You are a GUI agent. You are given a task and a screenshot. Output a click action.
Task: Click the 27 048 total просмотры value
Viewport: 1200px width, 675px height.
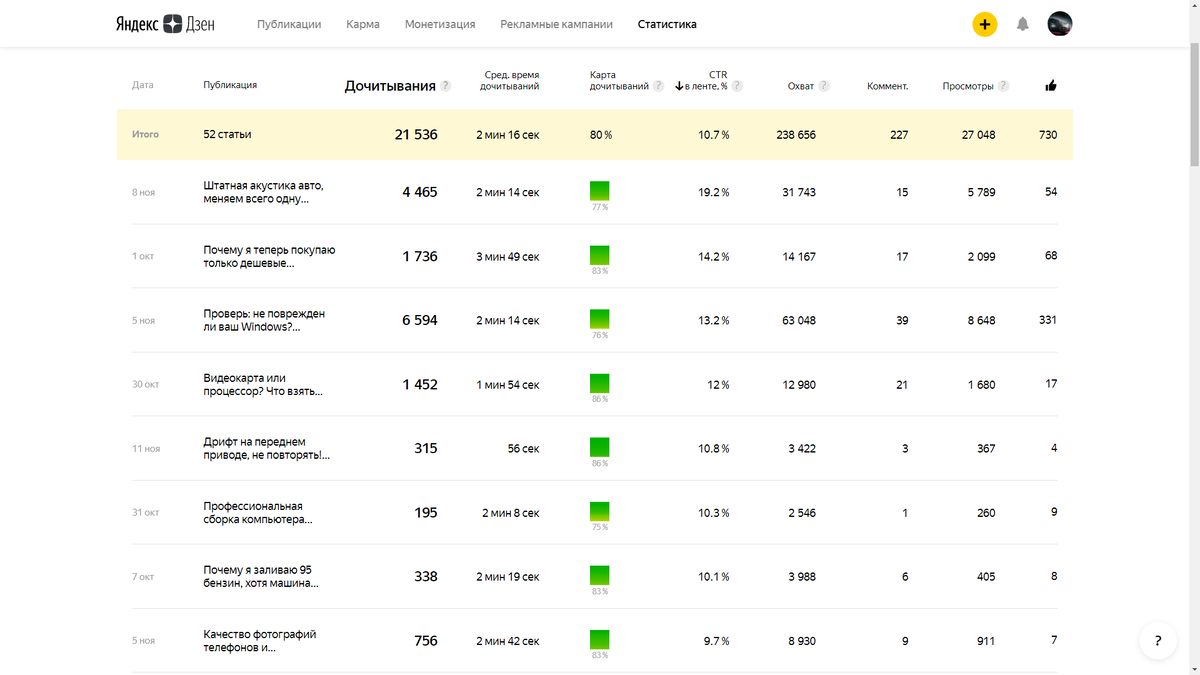click(979, 134)
